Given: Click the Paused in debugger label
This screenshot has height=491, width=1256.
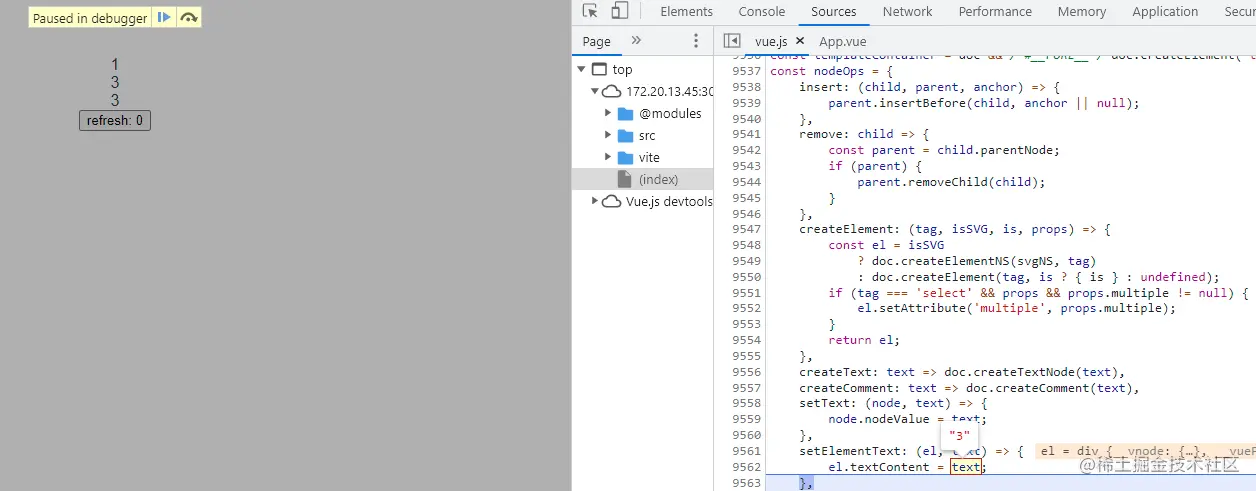Looking at the screenshot, I should tap(89, 18).
